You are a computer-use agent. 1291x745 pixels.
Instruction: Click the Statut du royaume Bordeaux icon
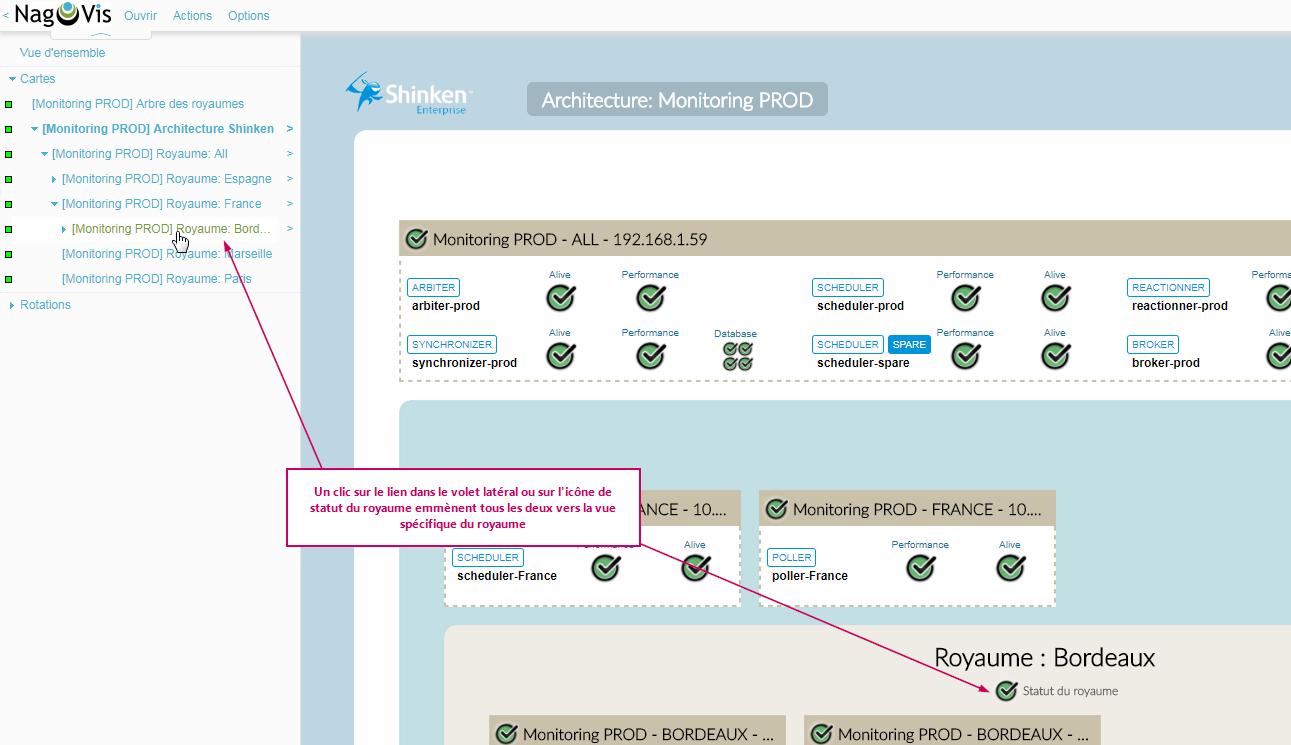coord(1006,690)
